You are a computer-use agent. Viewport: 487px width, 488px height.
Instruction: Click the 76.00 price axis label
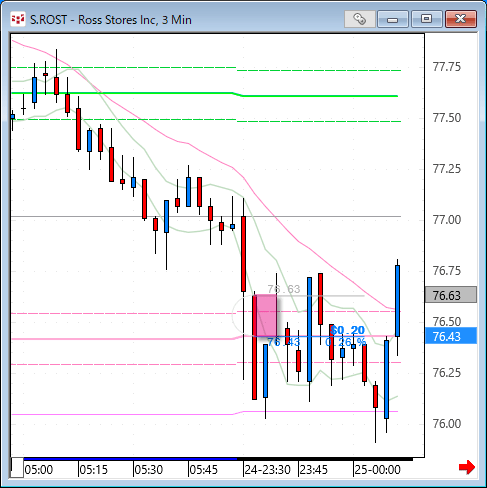point(447,424)
